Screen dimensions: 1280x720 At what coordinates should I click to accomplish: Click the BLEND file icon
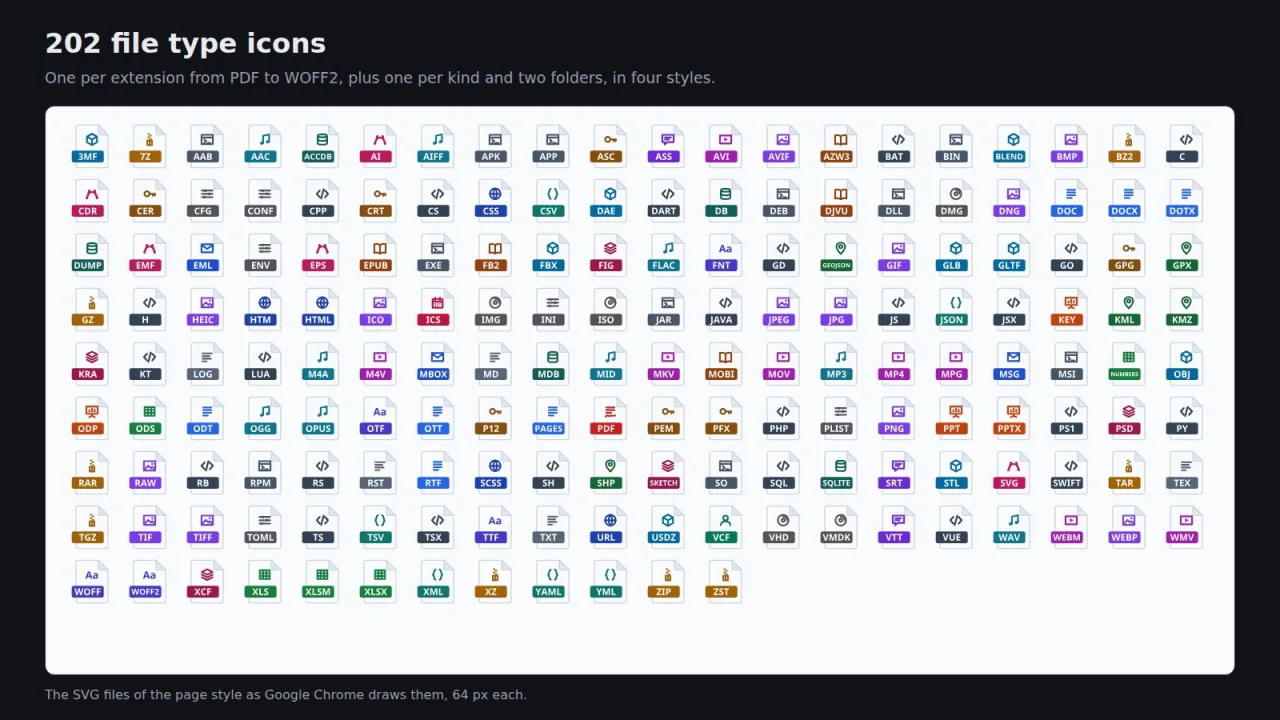[1013, 146]
